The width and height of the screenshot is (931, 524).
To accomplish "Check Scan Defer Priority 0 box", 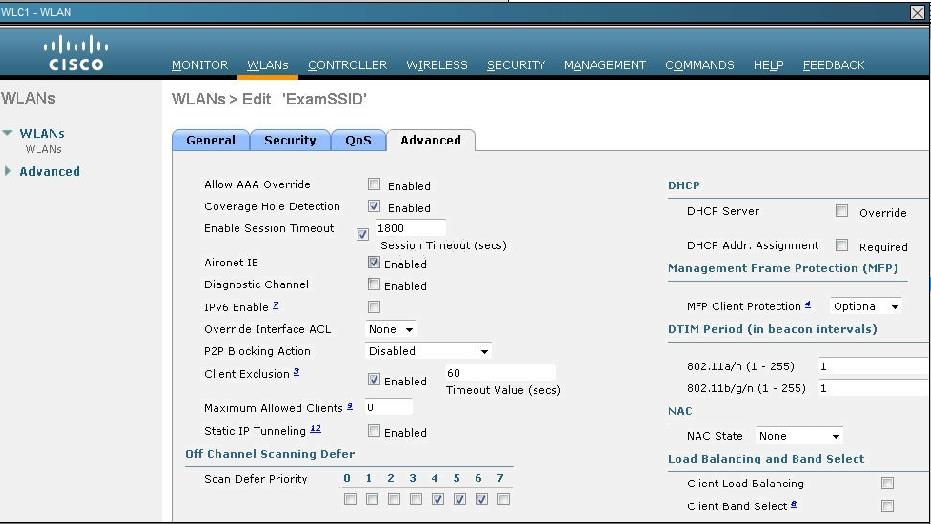I will 350,499.
